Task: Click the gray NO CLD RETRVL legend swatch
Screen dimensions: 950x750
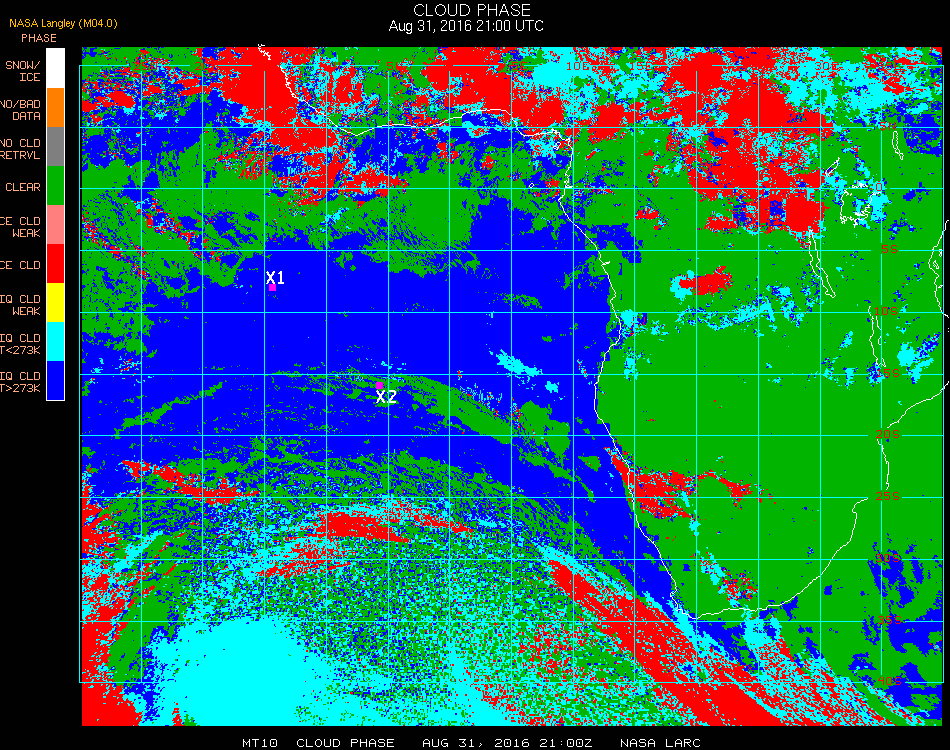Action: coord(55,147)
